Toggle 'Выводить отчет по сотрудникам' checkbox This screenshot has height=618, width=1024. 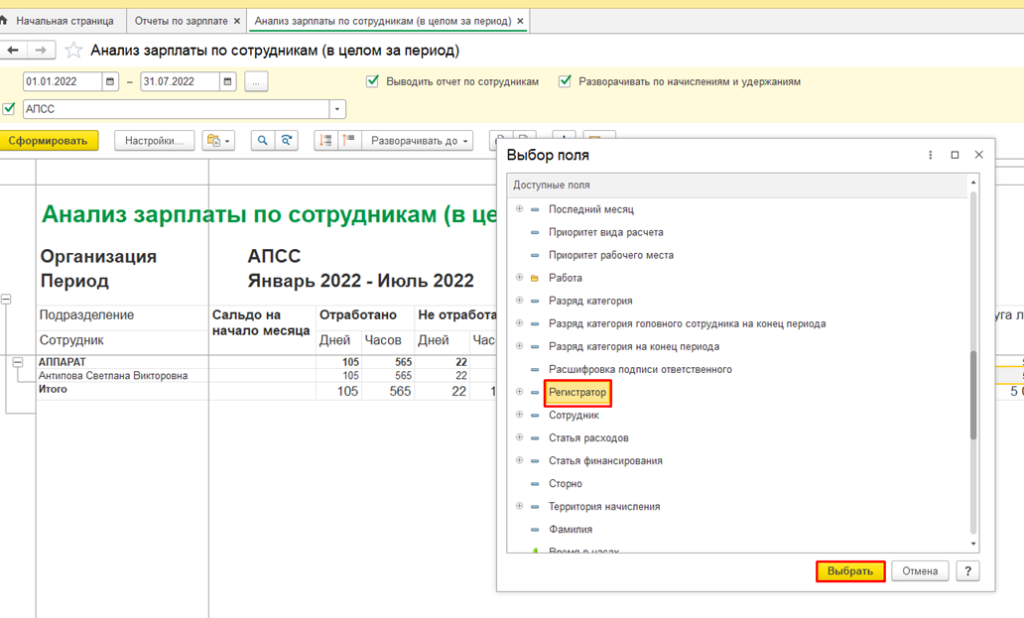(373, 82)
